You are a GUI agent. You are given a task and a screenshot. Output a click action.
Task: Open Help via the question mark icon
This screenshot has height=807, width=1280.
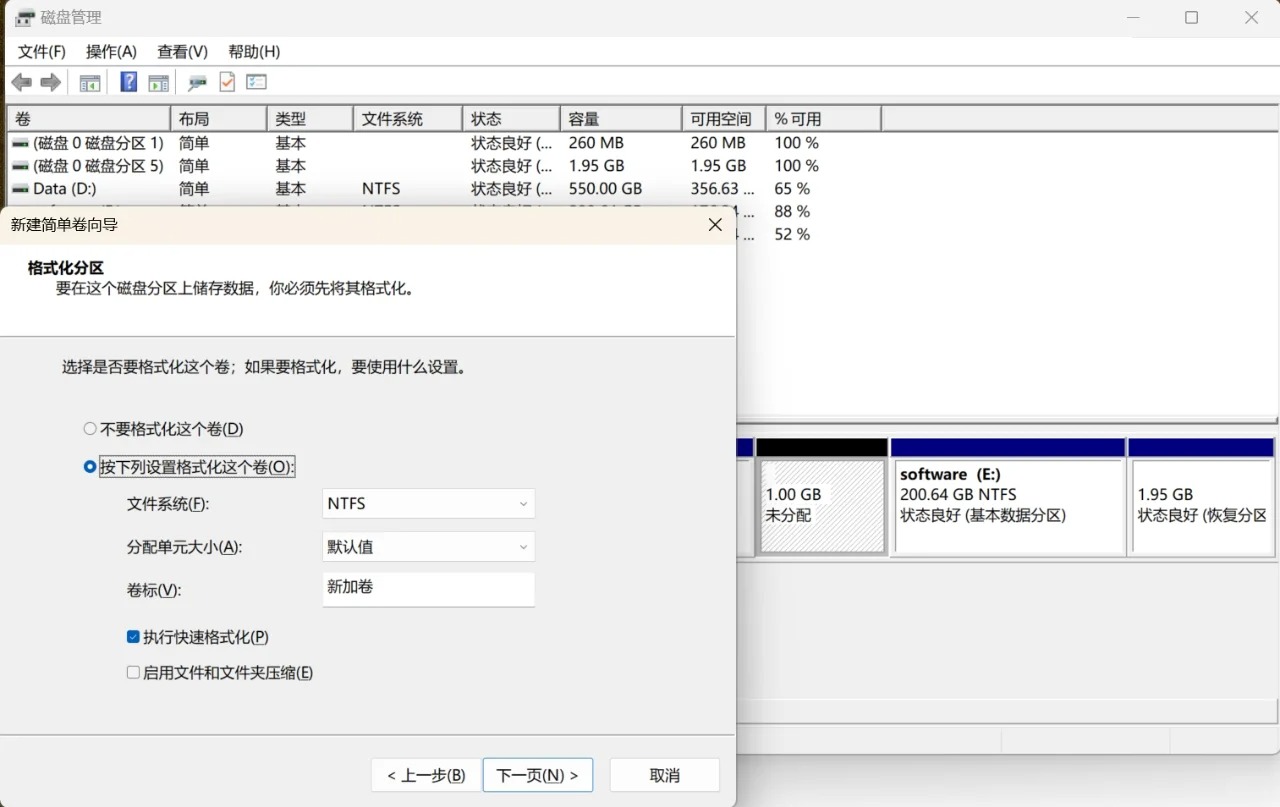pos(128,81)
